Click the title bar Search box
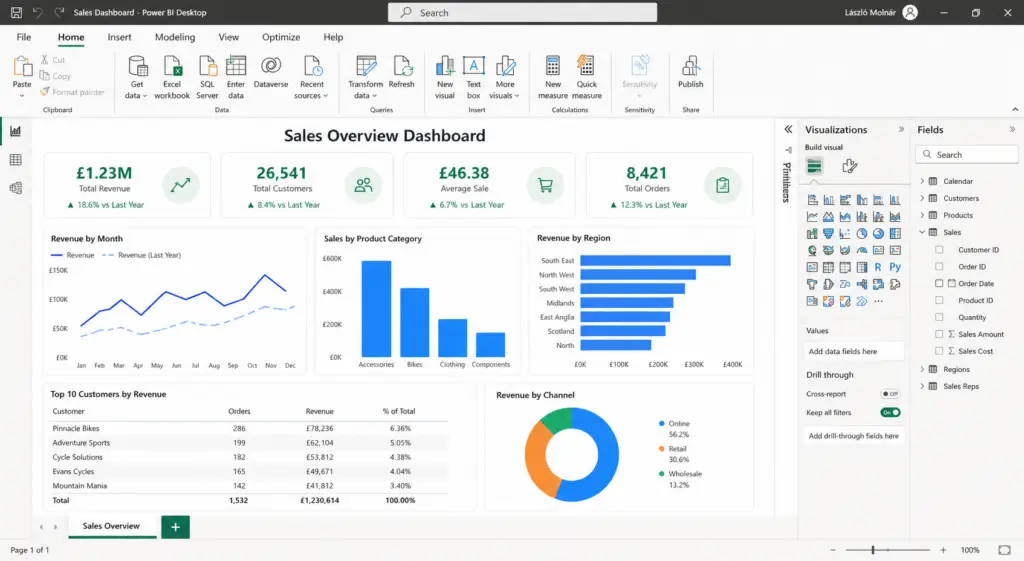The image size is (1024, 561). click(x=522, y=12)
